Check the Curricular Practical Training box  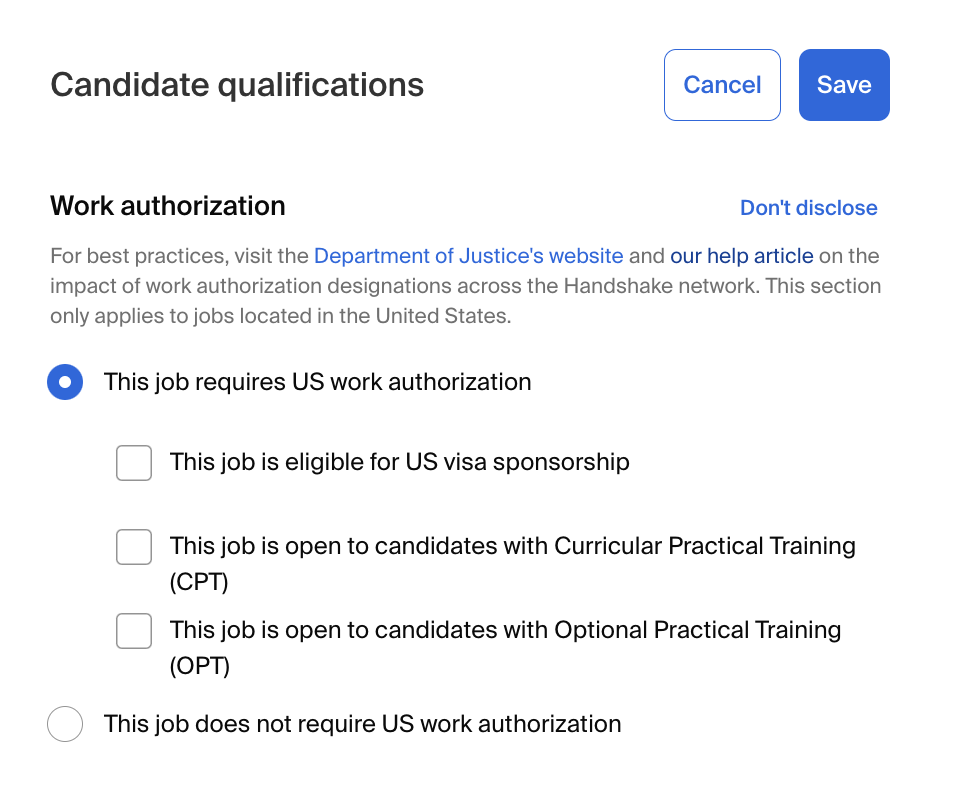tap(134, 547)
